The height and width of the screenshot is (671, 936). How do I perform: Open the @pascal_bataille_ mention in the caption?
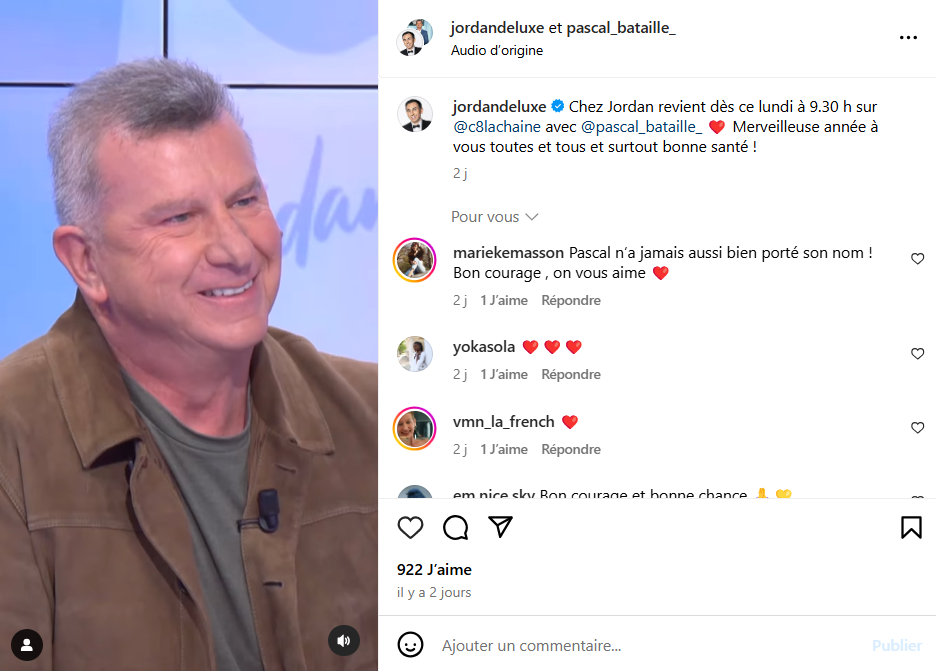coord(641,127)
